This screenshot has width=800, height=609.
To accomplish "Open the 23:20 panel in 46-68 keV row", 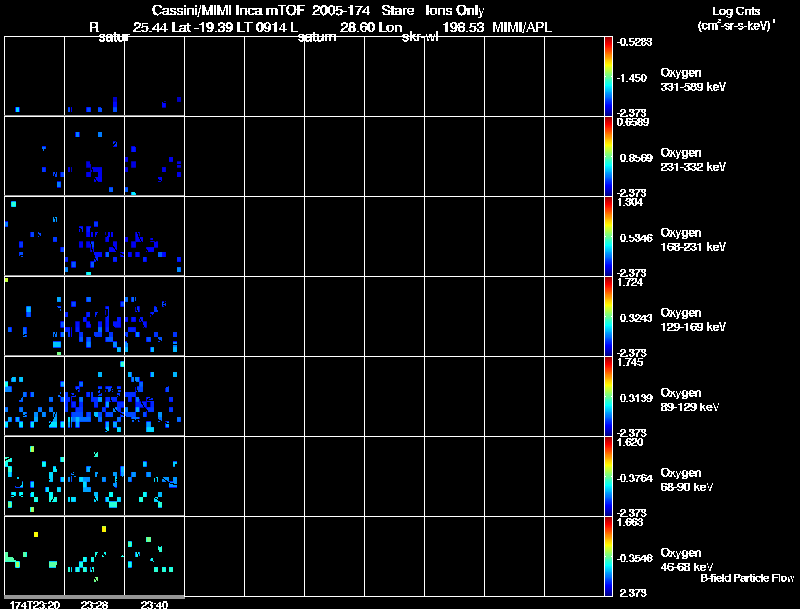I will pyautogui.click(x=35, y=556).
